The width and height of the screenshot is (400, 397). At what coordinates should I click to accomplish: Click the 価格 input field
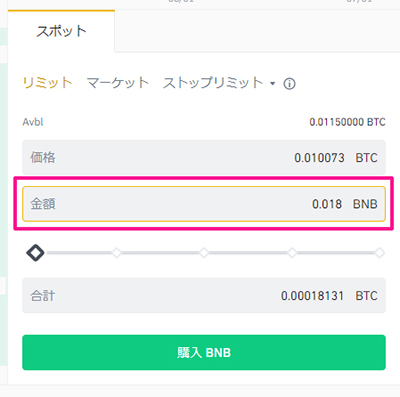tap(204, 157)
